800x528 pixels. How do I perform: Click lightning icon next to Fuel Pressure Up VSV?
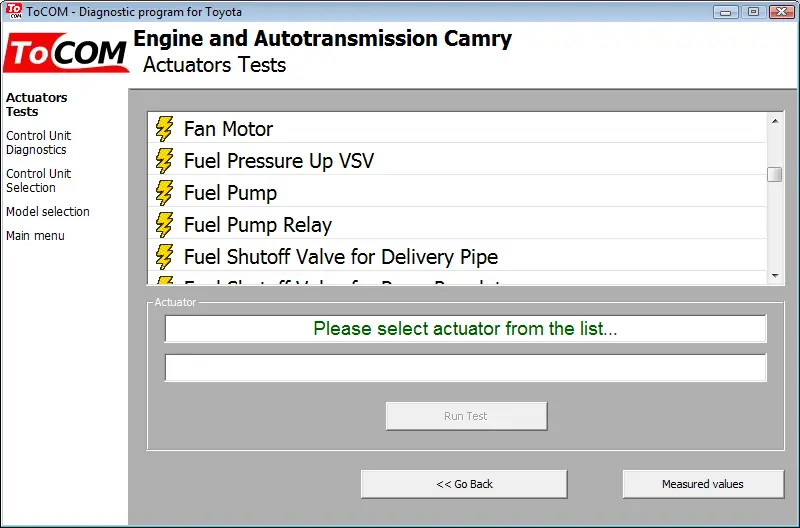pyautogui.click(x=164, y=161)
